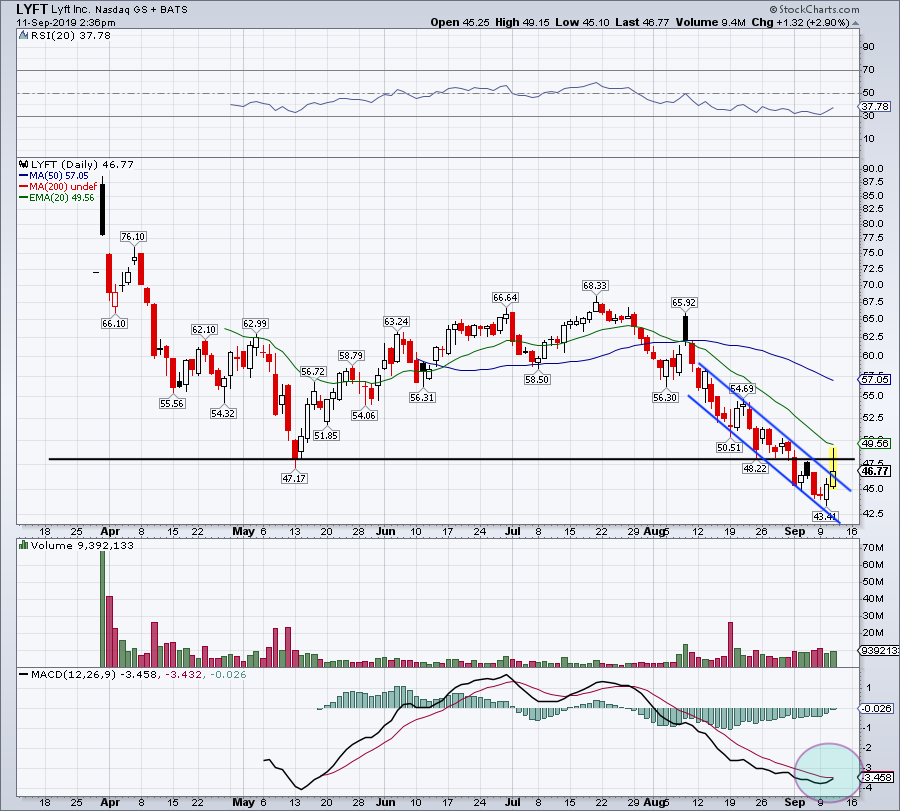
Task: Click the -3.458 MACD axis tag
Action: 877,777
